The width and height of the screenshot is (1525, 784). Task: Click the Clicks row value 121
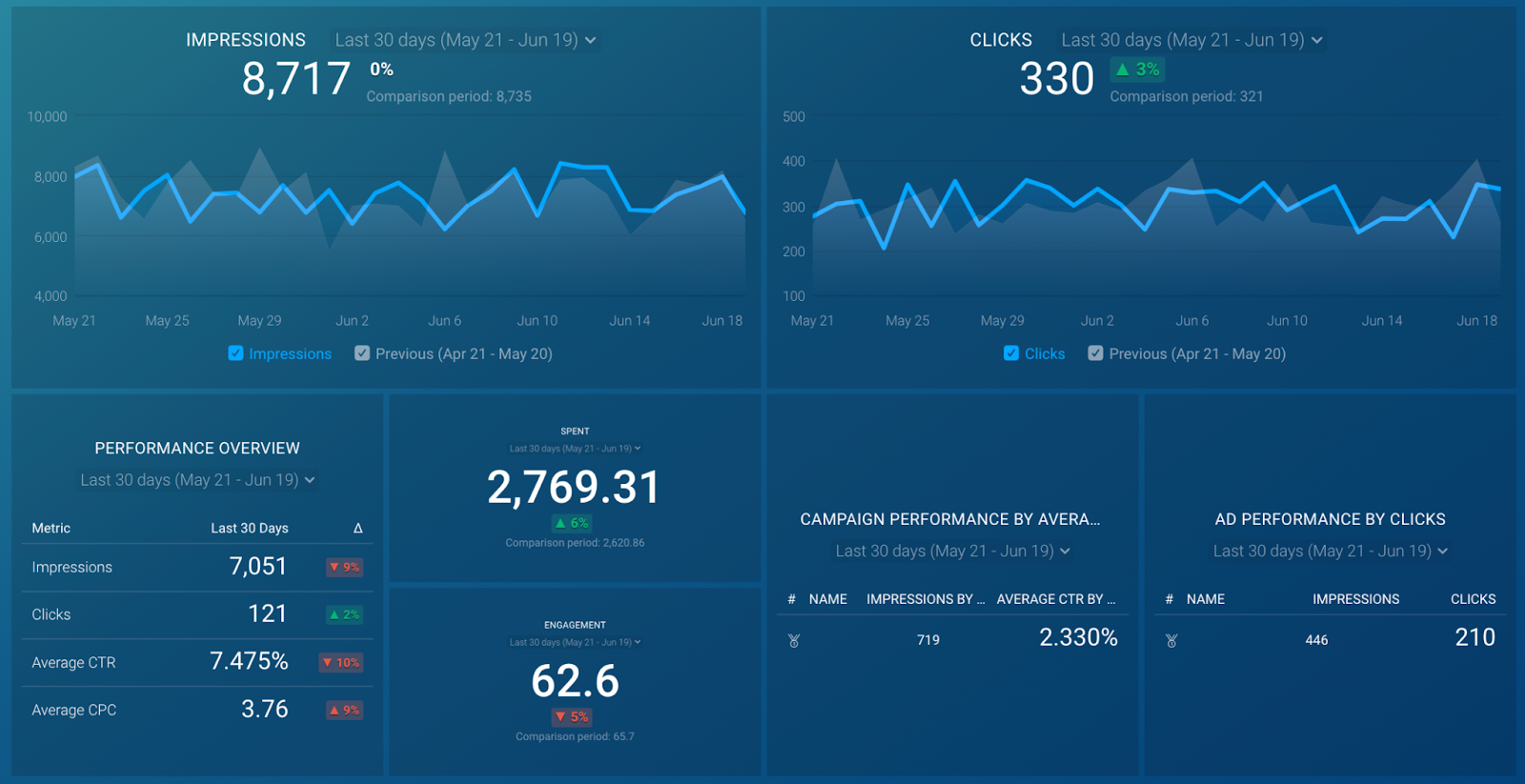268,614
